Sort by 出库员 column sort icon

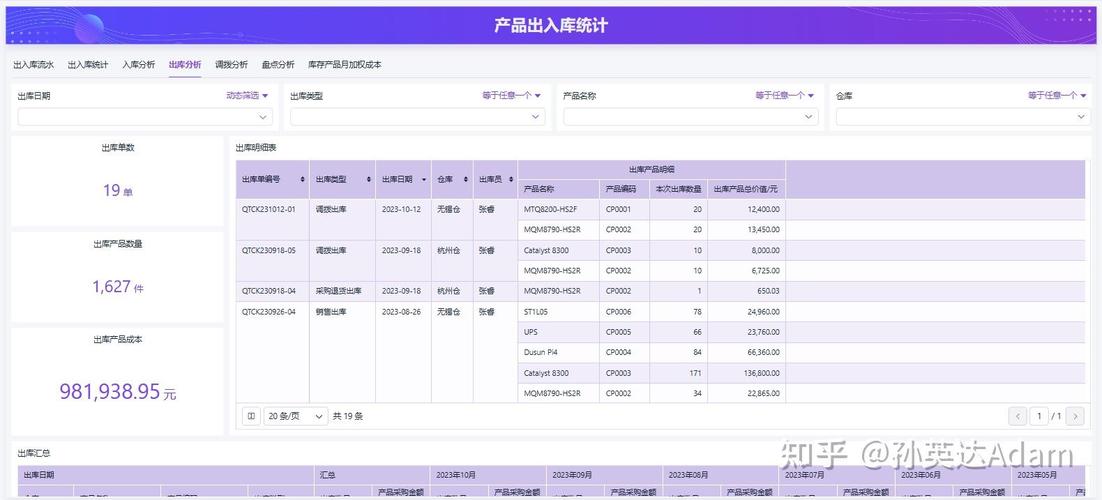(510, 179)
